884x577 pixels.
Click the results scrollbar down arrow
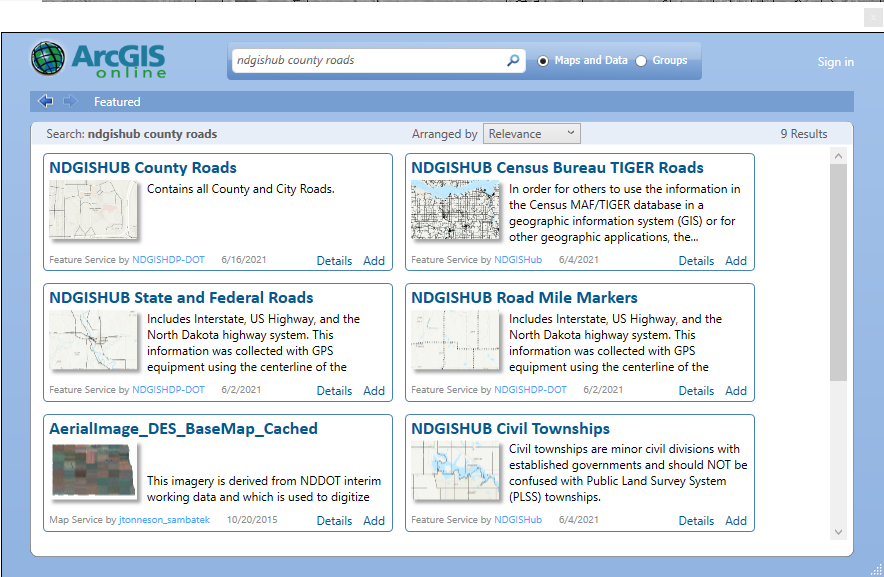[838, 532]
